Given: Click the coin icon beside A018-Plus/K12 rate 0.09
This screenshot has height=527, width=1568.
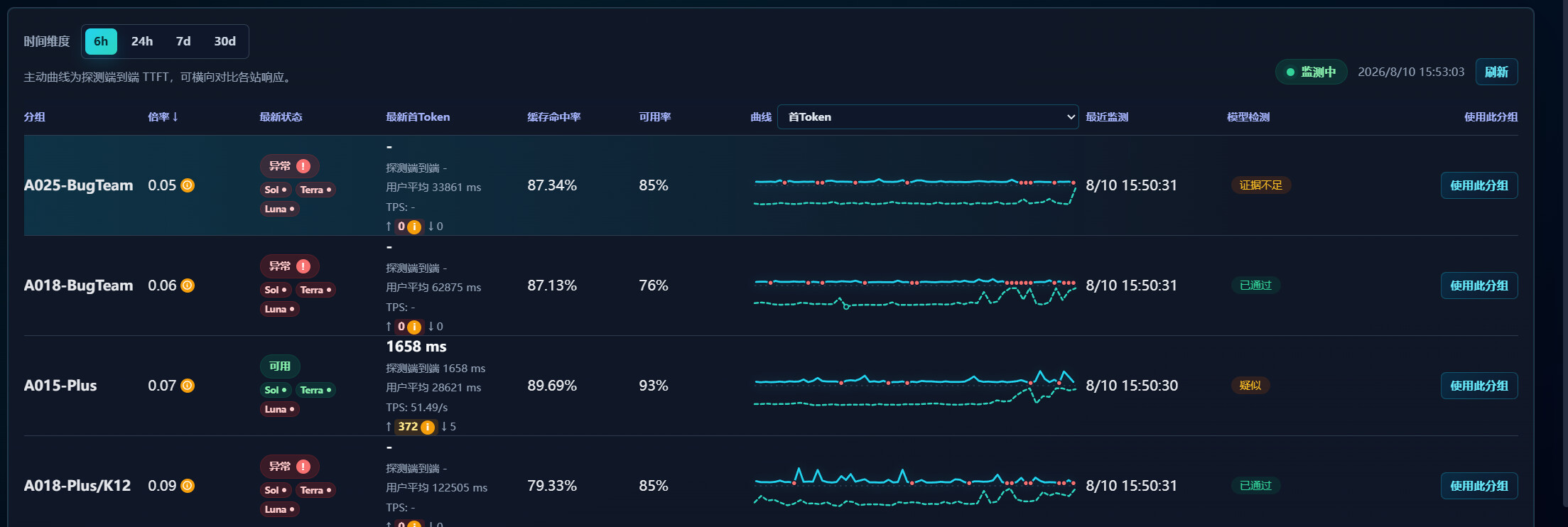Looking at the screenshot, I should pyautogui.click(x=188, y=486).
